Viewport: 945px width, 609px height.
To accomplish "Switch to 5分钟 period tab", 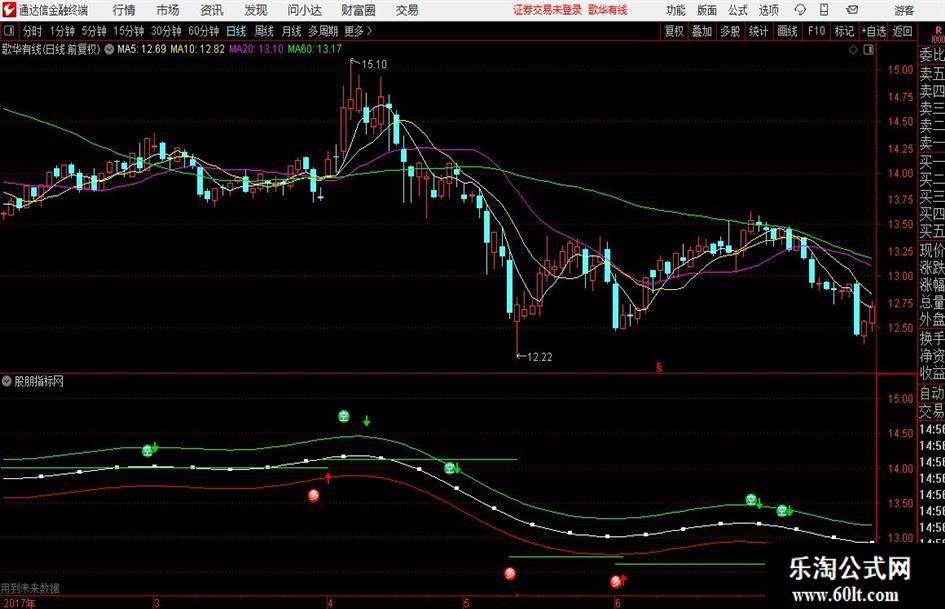I will click(x=94, y=31).
